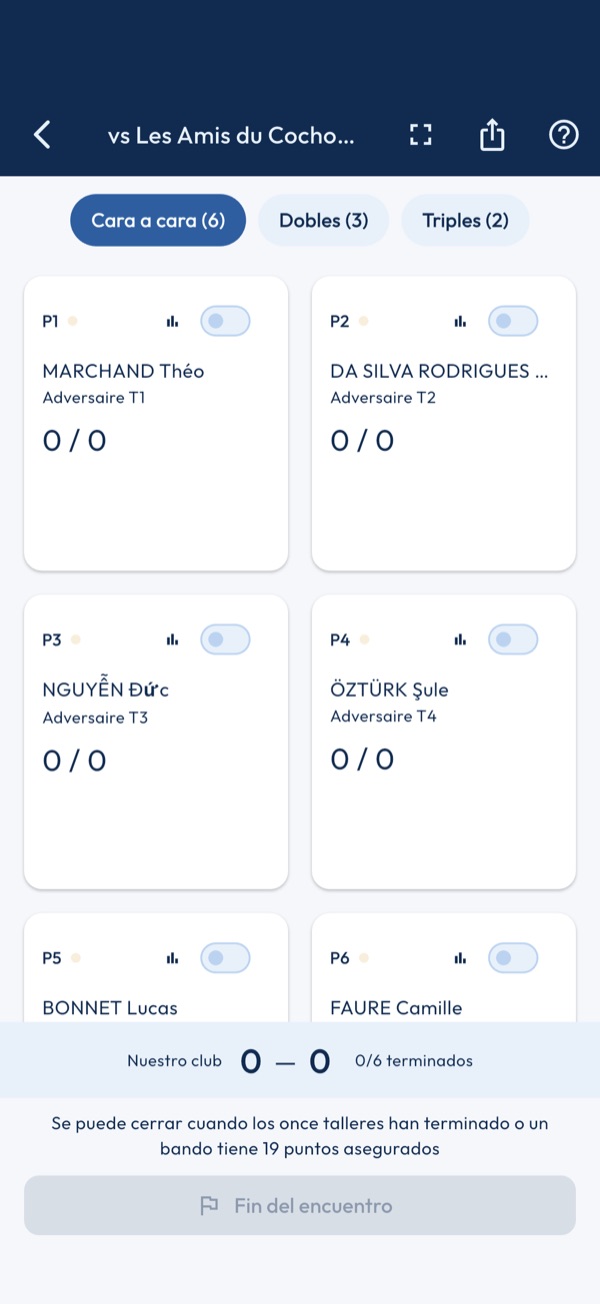
Task: Enable the switch on BONNET Lucas card
Action: tap(225, 958)
